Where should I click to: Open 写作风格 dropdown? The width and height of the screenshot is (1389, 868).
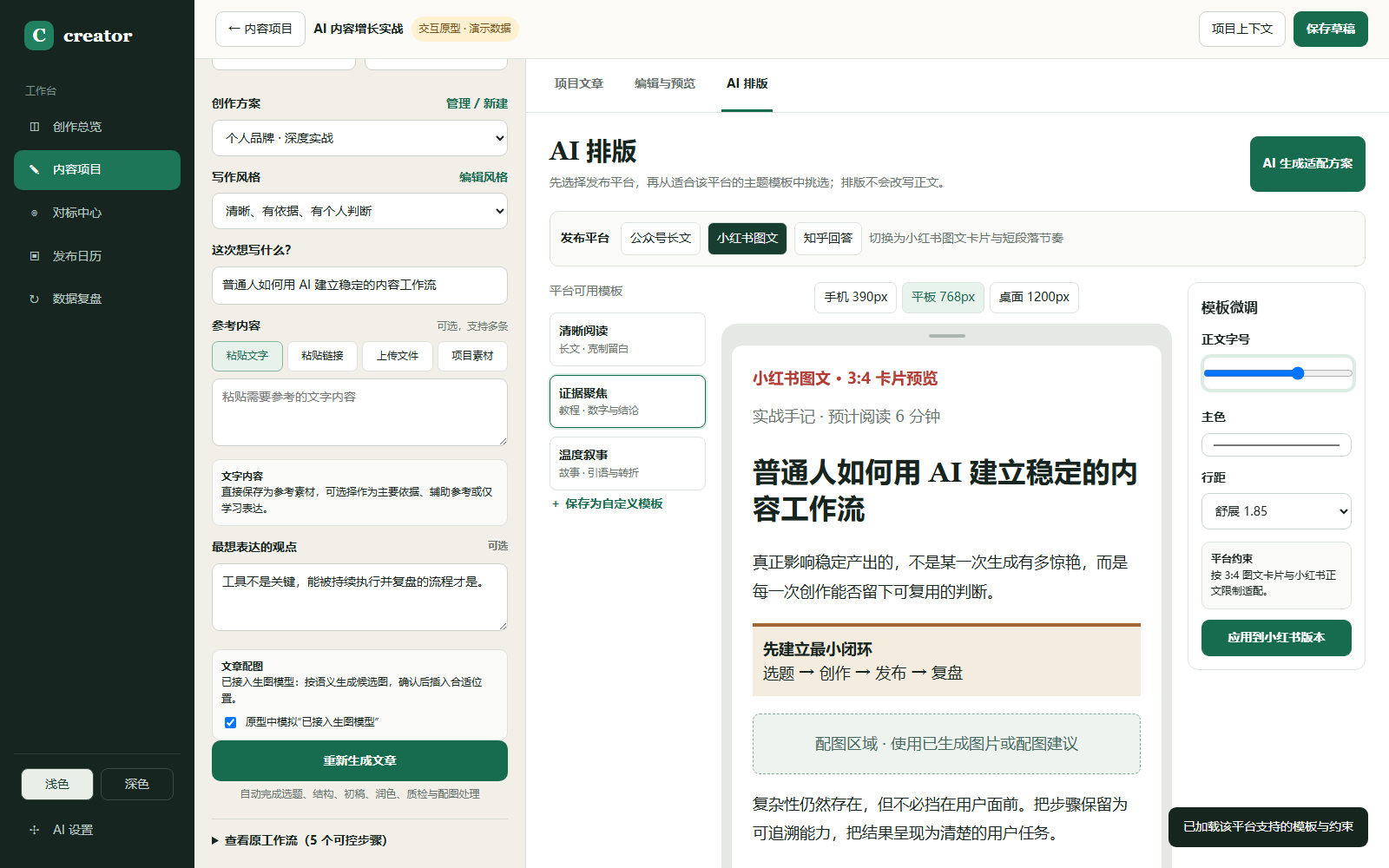pos(359,211)
